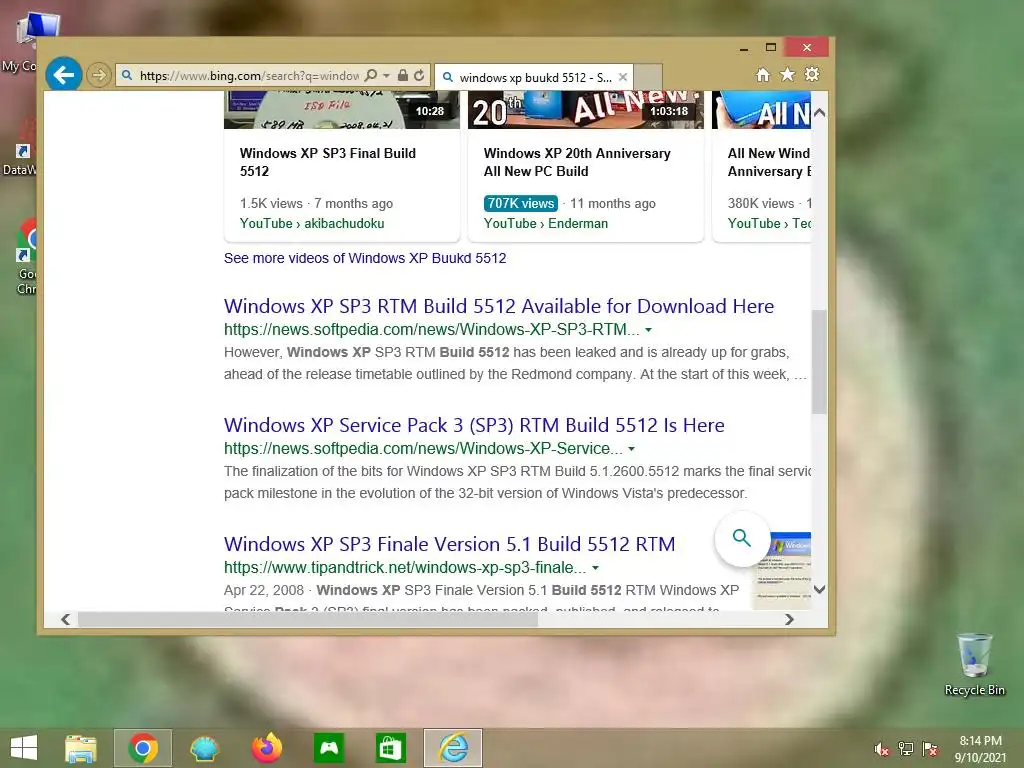Viewport: 1024px width, 768px height.
Task: Open 'Windows XP Service Pack 3 (SP3) RTM Build 5512 Is Here'
Action: click(474, 425)
